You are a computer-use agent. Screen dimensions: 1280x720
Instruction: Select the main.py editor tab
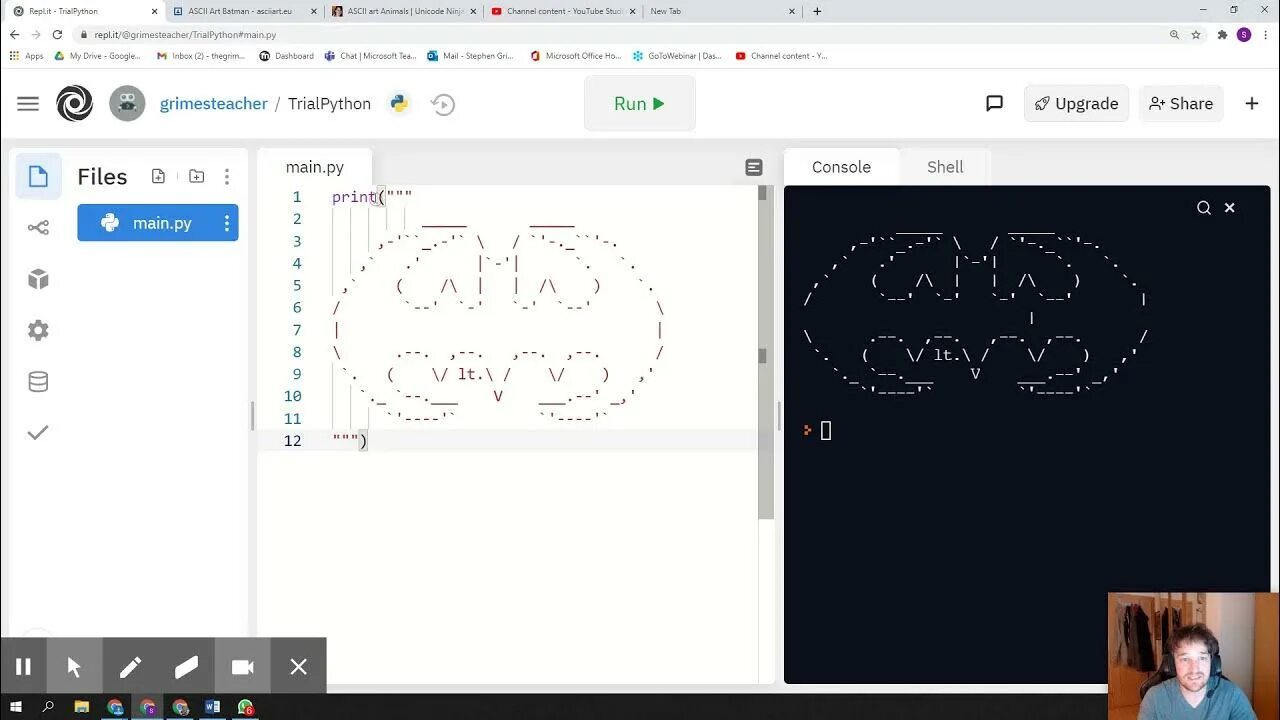315,167
